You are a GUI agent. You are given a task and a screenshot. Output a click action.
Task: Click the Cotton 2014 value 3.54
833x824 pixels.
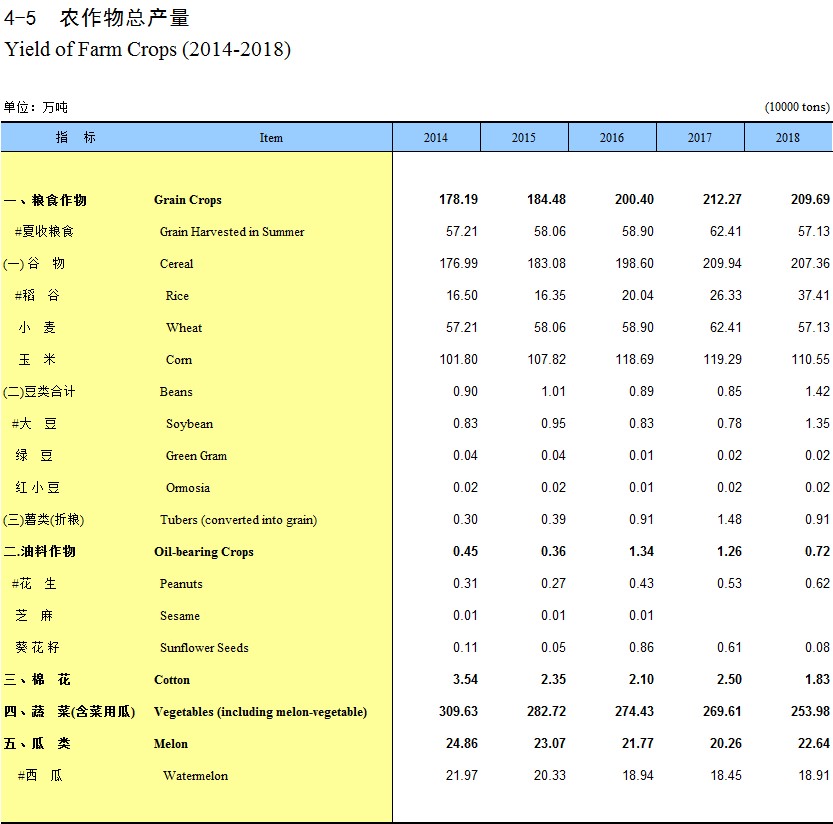tap(465, 680)
